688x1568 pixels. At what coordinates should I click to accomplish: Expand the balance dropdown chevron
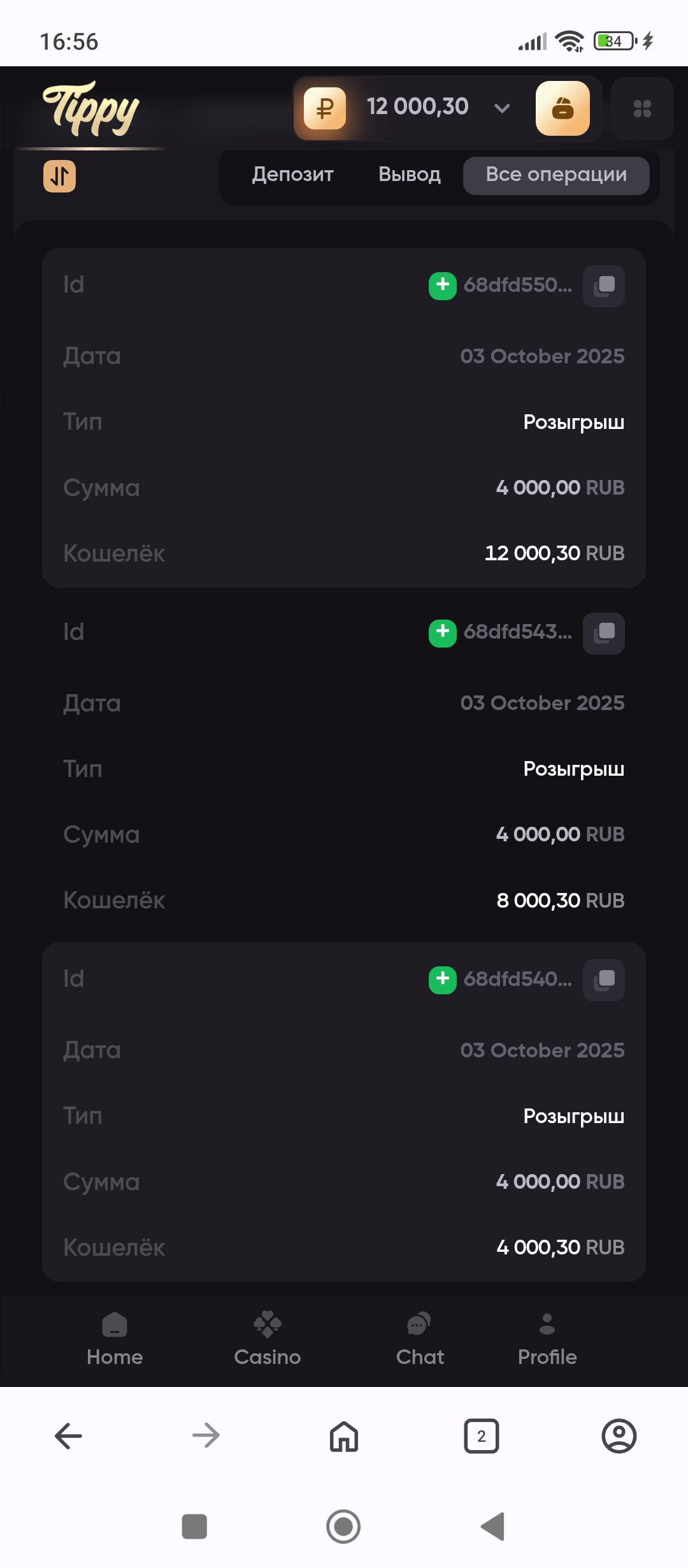[x=502, y=108]
